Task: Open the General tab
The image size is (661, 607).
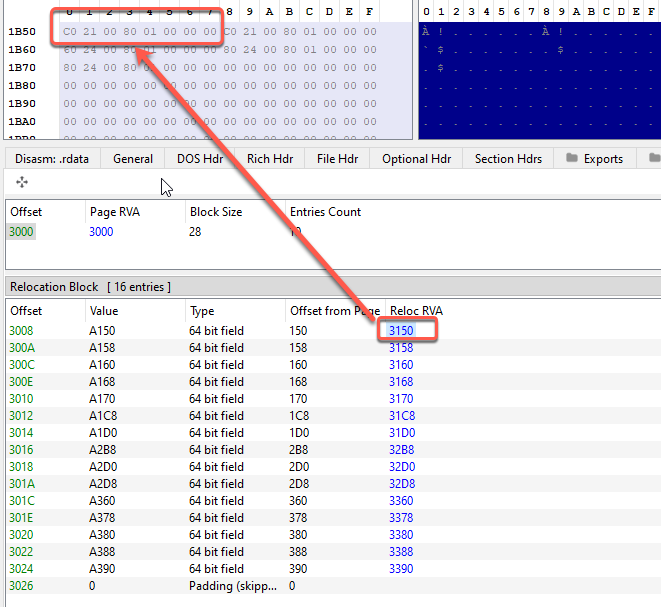Action: click(x=133, y=158)
